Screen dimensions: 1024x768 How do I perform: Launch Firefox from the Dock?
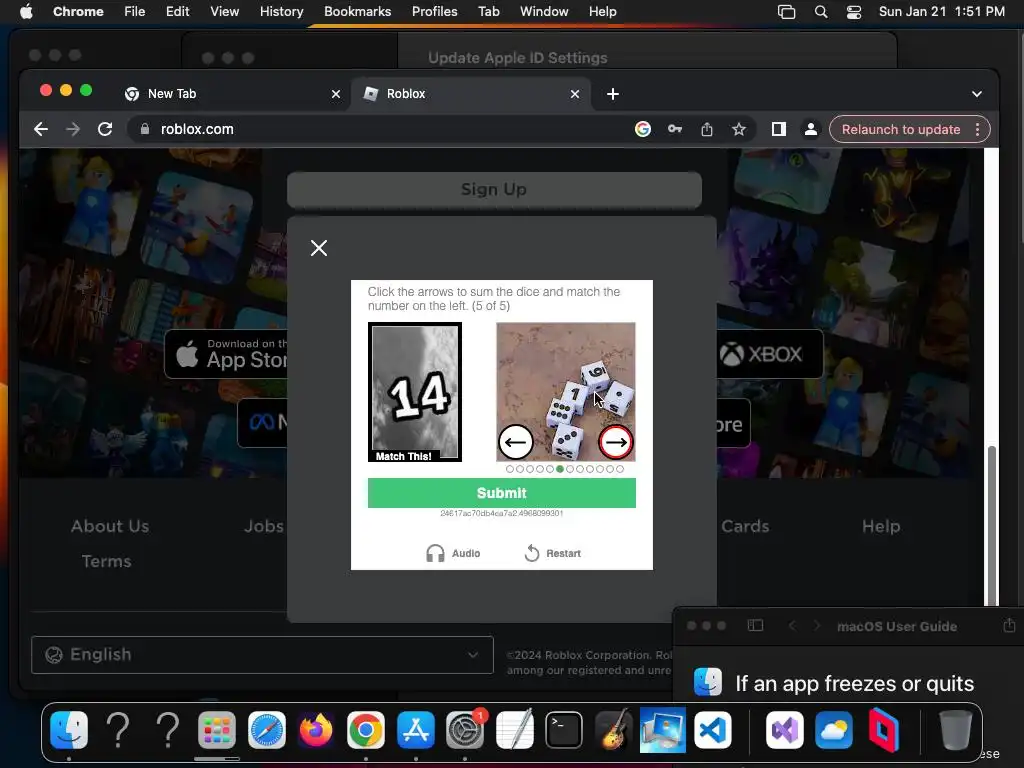click(x=316, y=729)
